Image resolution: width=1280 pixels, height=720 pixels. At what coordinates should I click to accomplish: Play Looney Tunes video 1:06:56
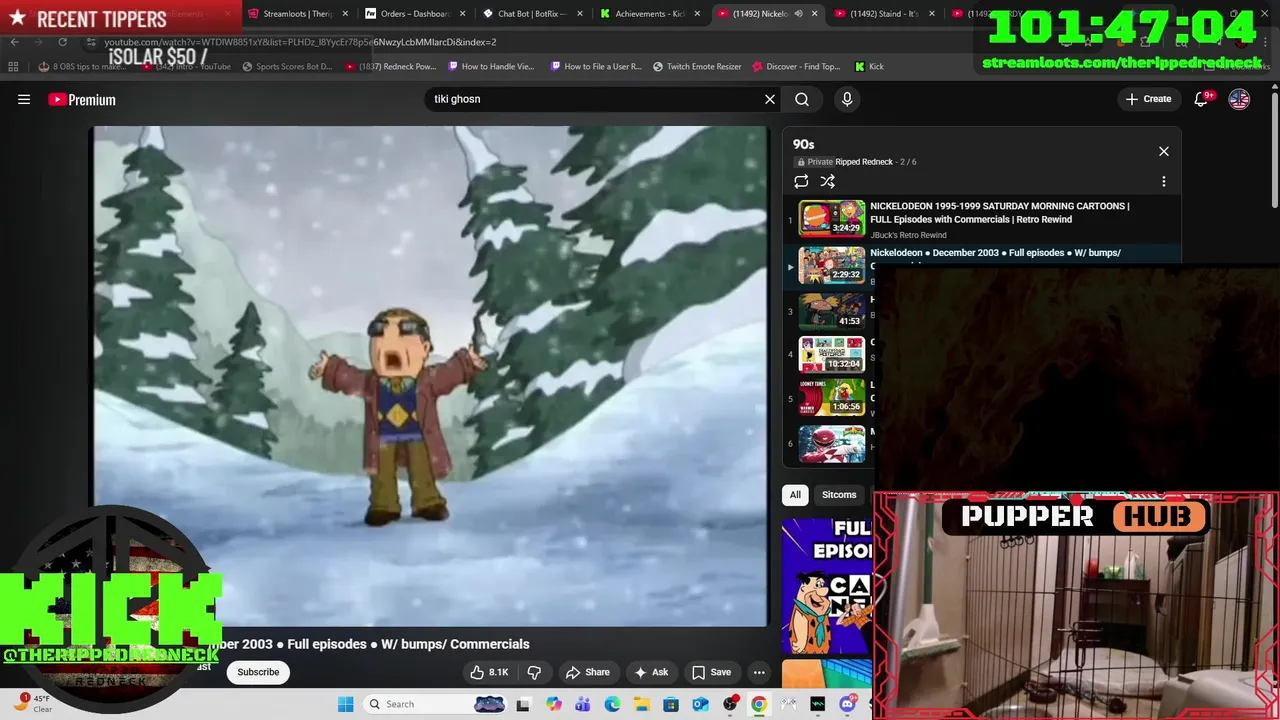[x=831, y=398]
